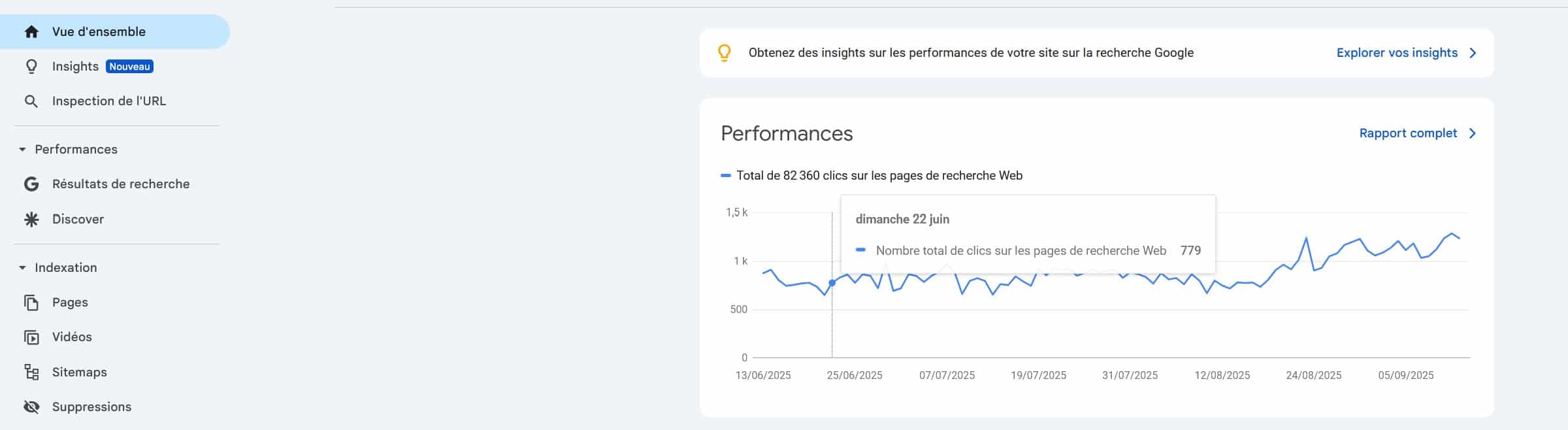Viewport: 1568px width, 430px height.
Task: Click the Vidéos play icon in sidebar
Action: pyautogui.click(x=31, y=337)
